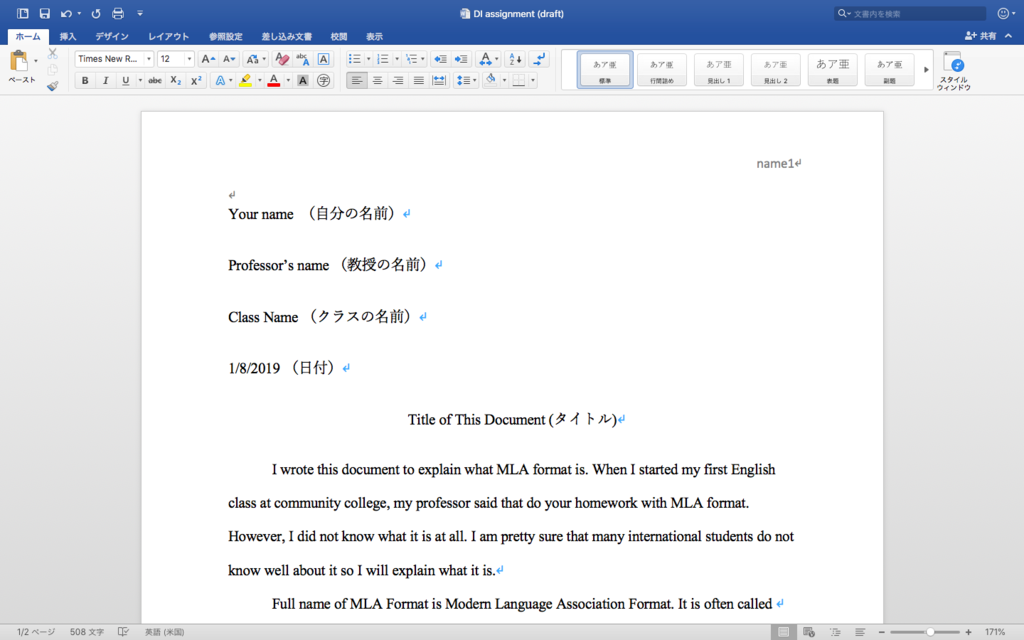Toggle strikethrough formatting

(155, 80)
